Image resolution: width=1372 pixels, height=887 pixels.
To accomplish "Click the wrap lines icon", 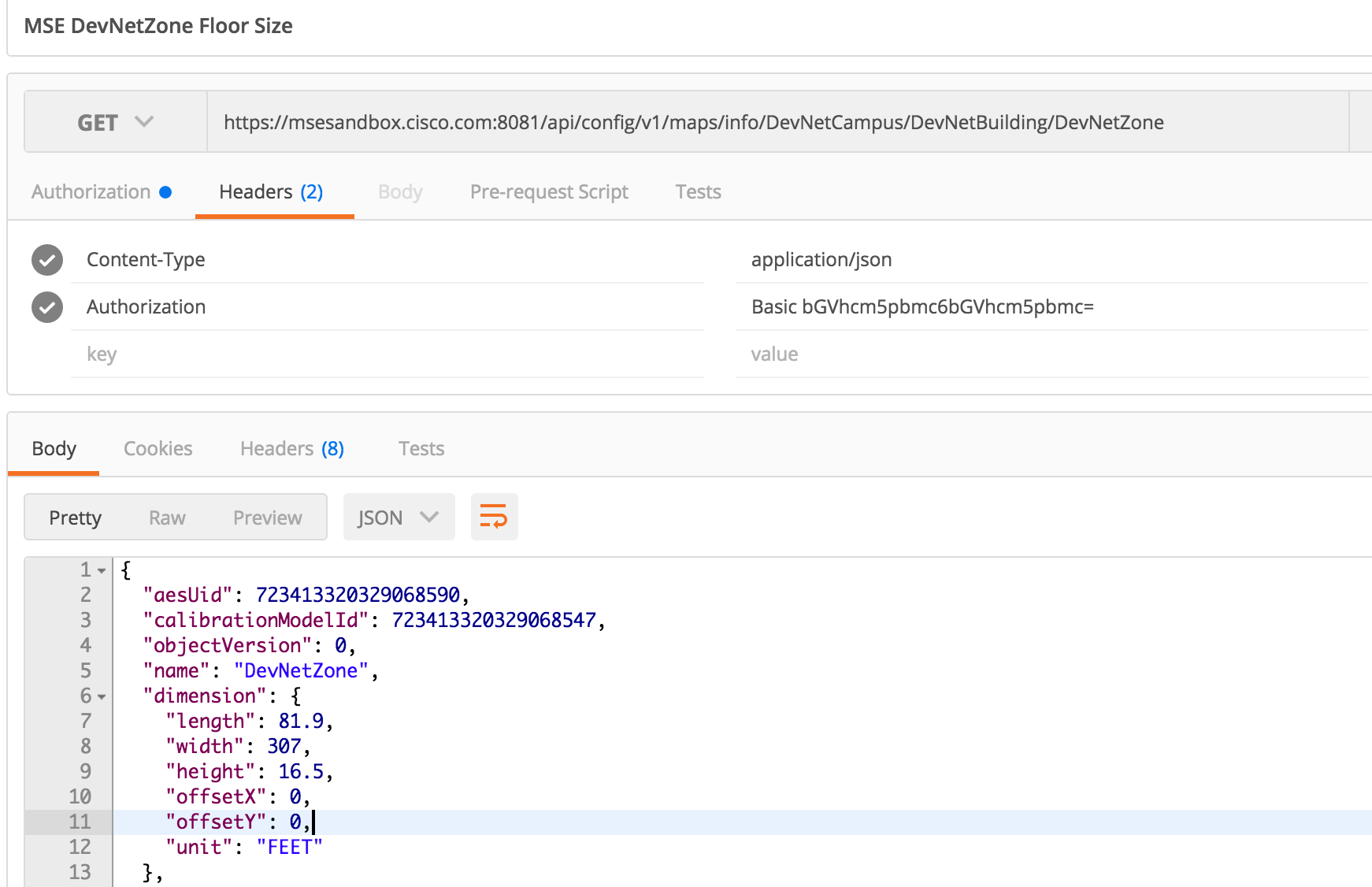I will point(494,518).
